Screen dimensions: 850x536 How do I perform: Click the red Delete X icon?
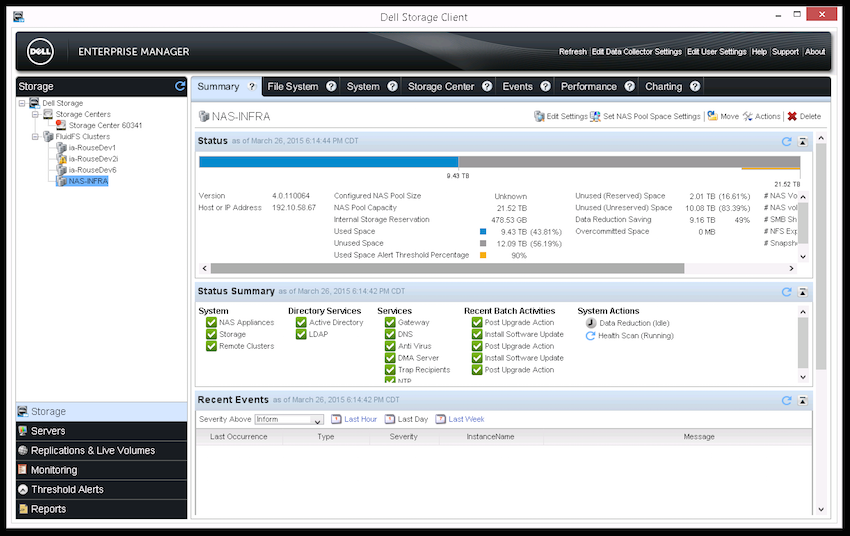pos(792,116)
